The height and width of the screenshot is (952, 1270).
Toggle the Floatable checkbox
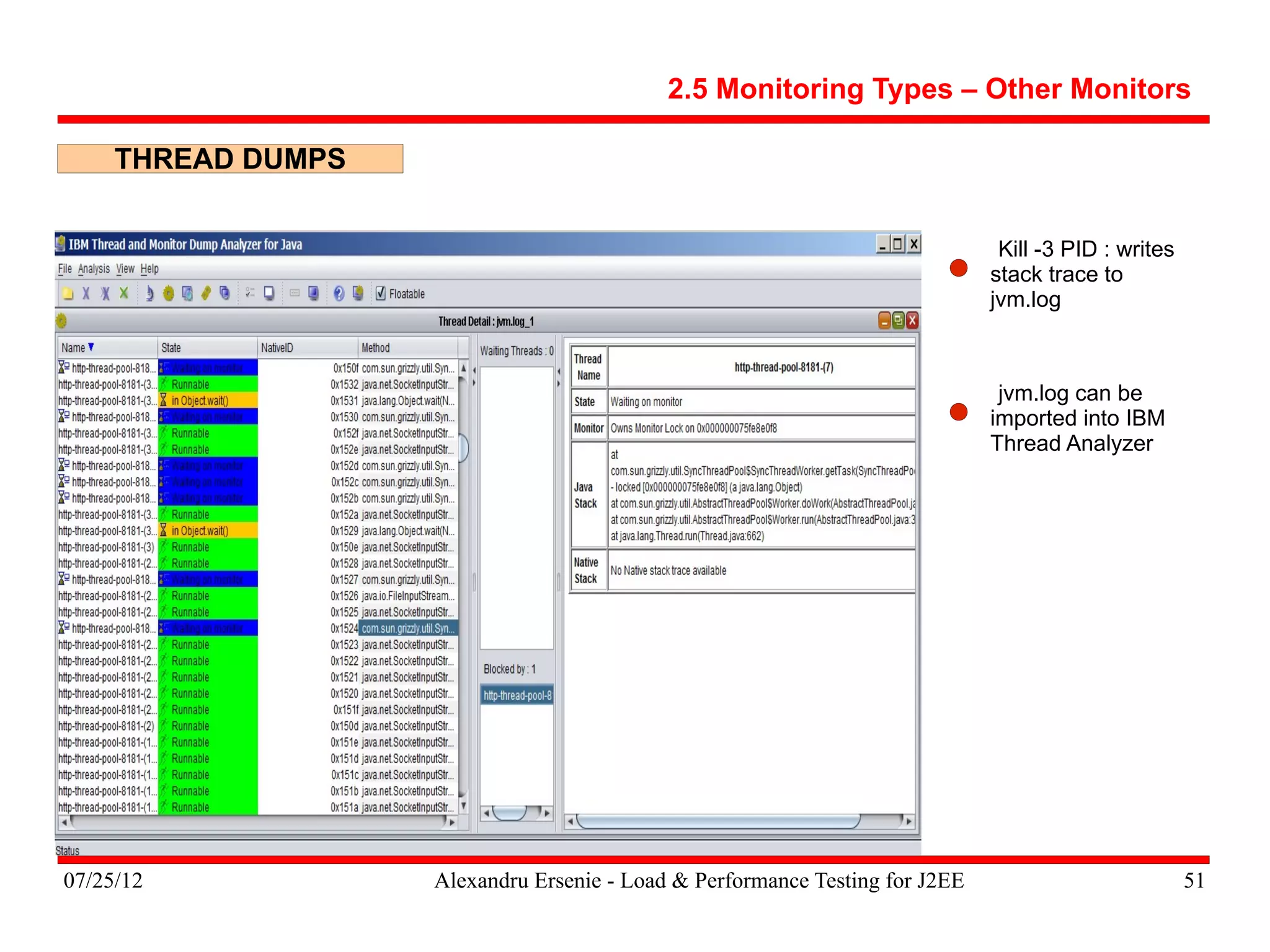pyautogui.click(x=381, y=293)
